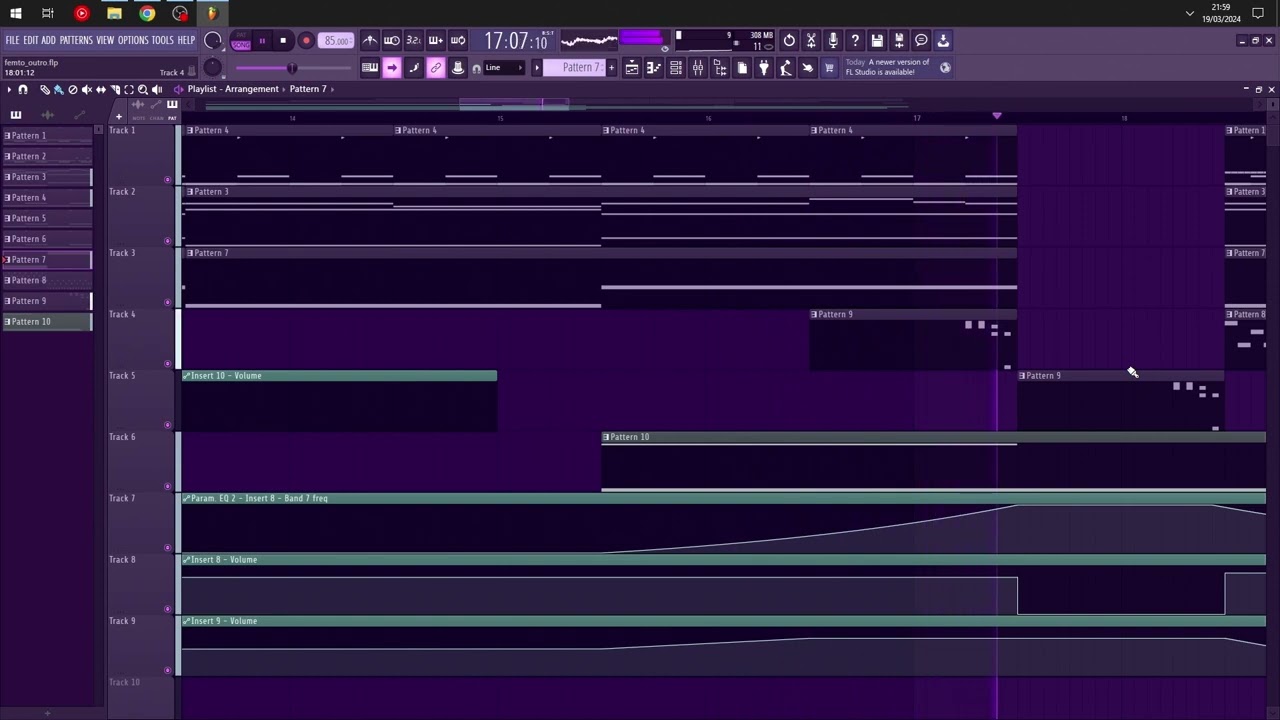
Task: Toggle the note/piano stamp toolbar button
Action: click(x=457, y=68)
